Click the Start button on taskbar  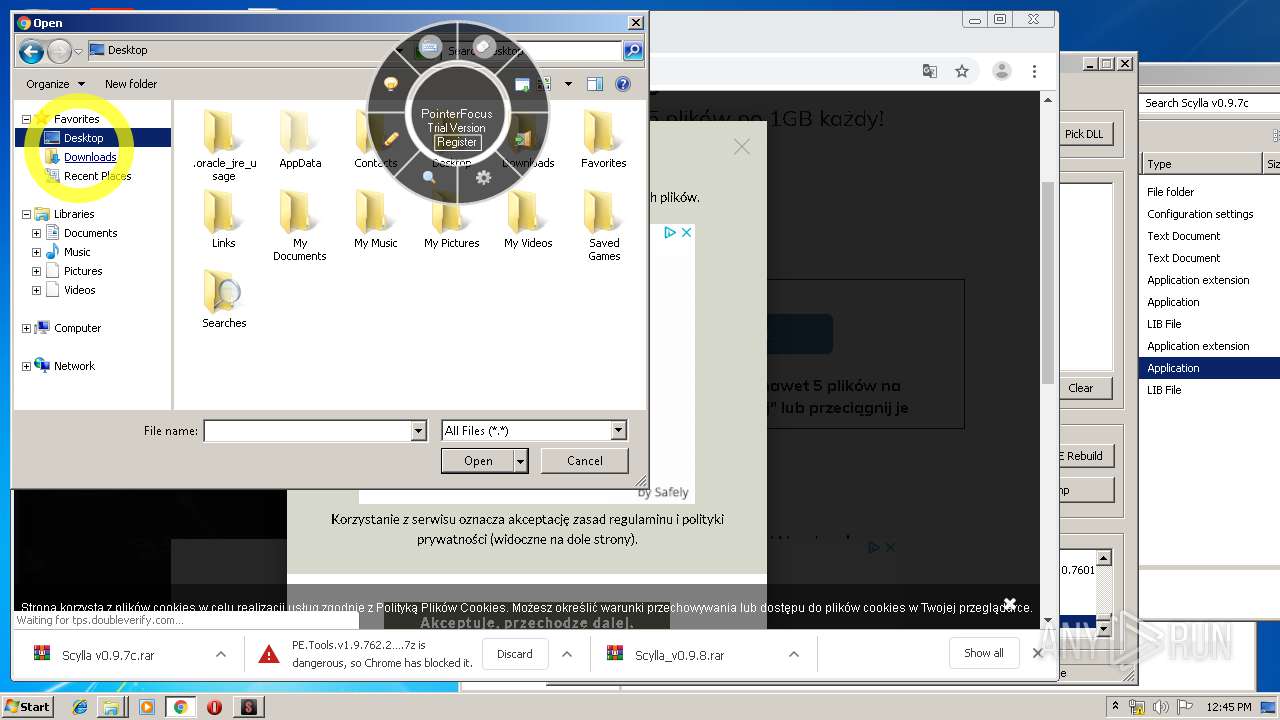[x=28, y=706]
